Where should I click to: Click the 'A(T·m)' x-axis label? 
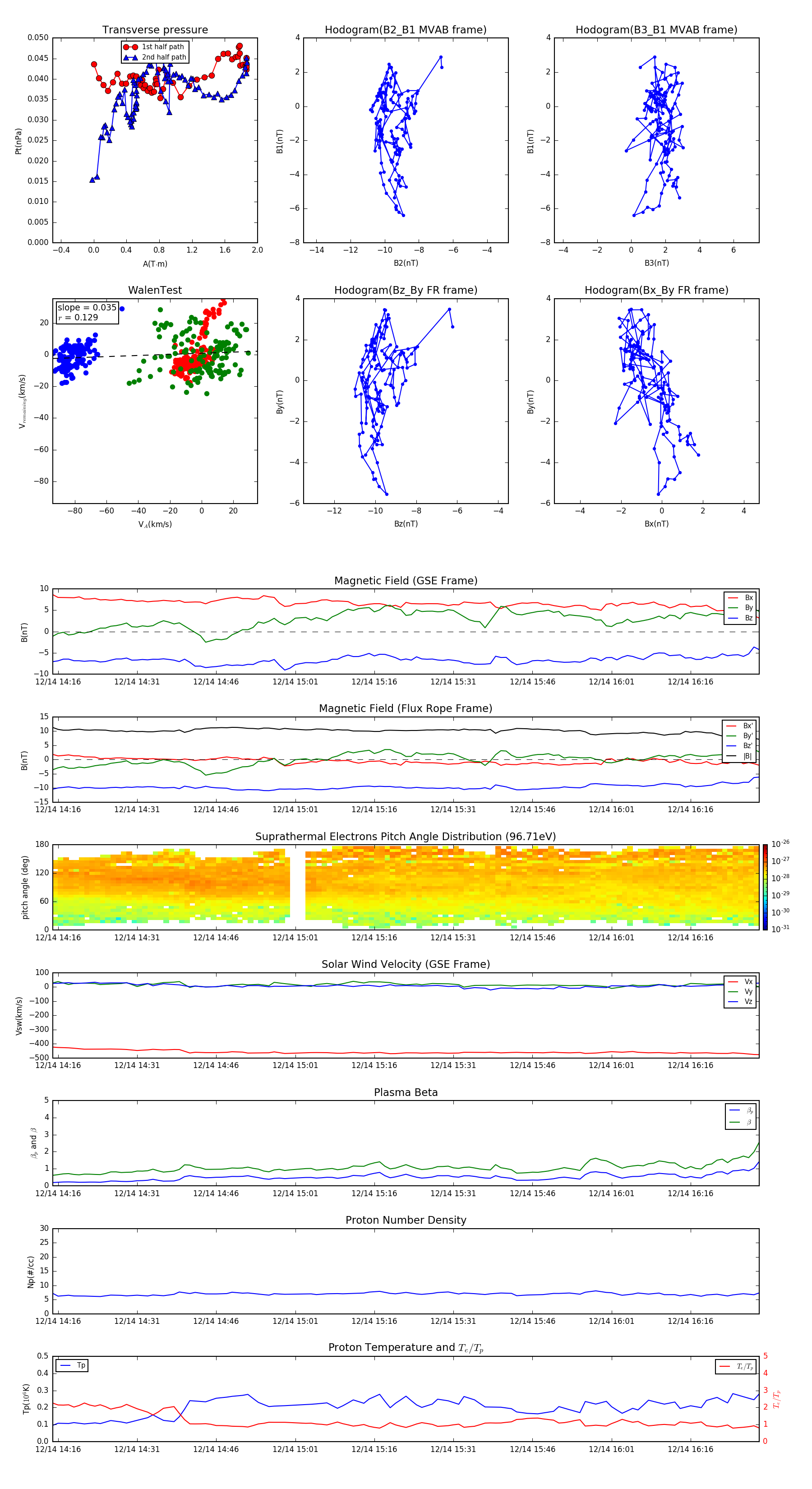coord(155,264)
